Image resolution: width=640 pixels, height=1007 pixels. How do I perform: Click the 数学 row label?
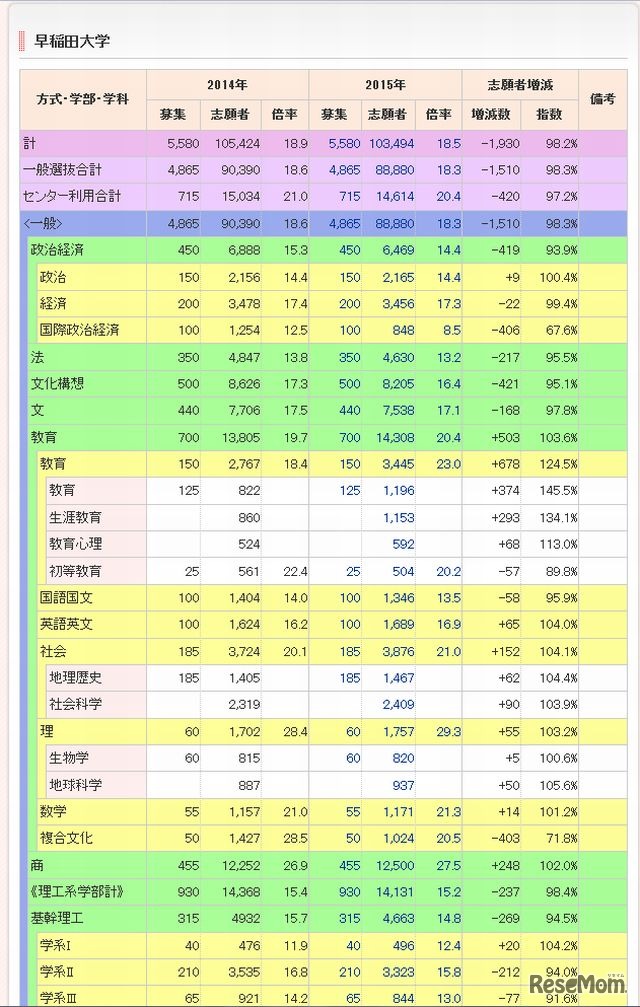[x=53, y=811]
